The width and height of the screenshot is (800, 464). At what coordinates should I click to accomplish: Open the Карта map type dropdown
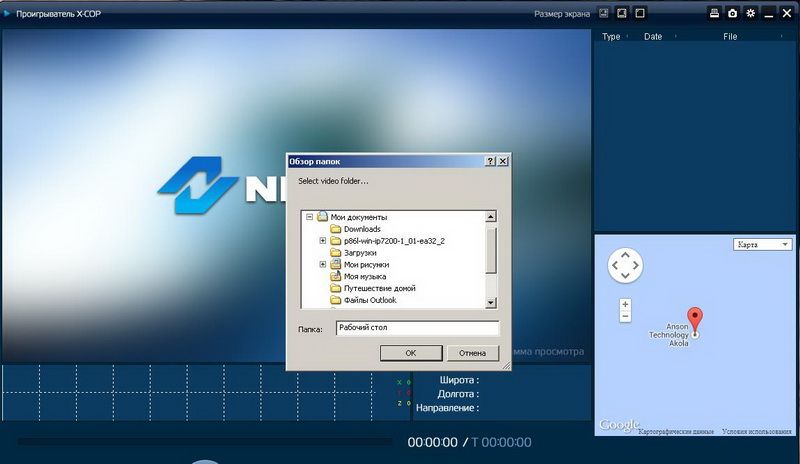click(x=762, y=244)
